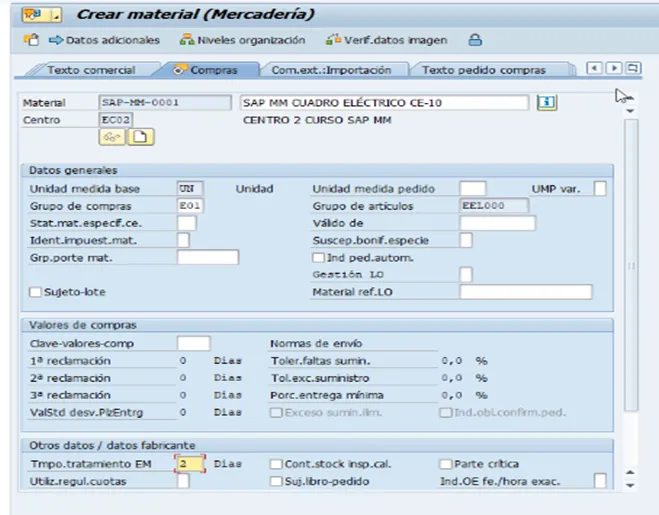Open Niveles organización

[x=242, y=40]
